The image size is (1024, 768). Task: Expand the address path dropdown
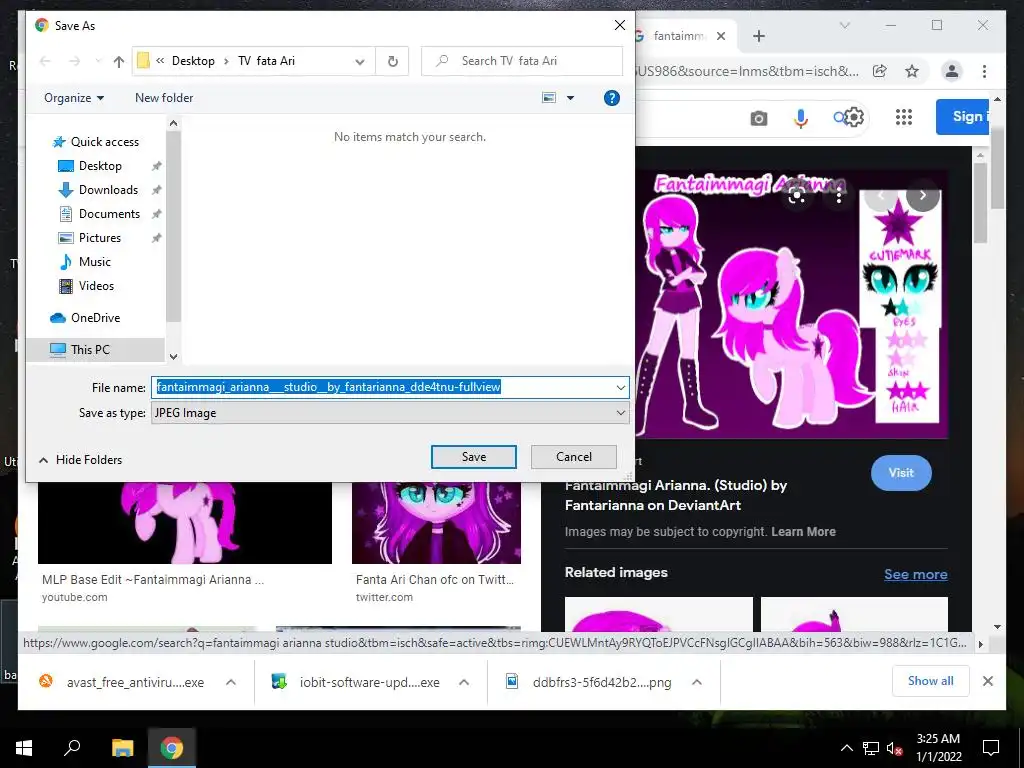coord(360,61)
